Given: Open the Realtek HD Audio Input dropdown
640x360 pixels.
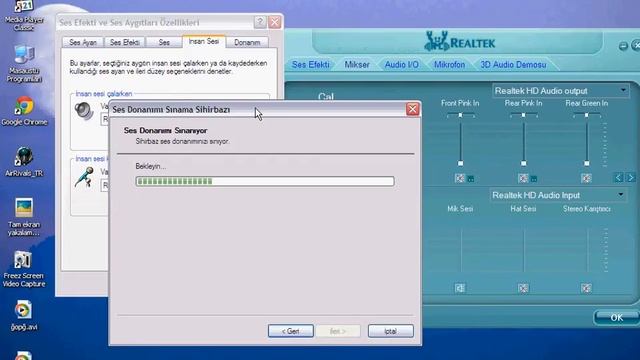Looking at the screenshot, I should pyautogui.click(x=558, y=195).
